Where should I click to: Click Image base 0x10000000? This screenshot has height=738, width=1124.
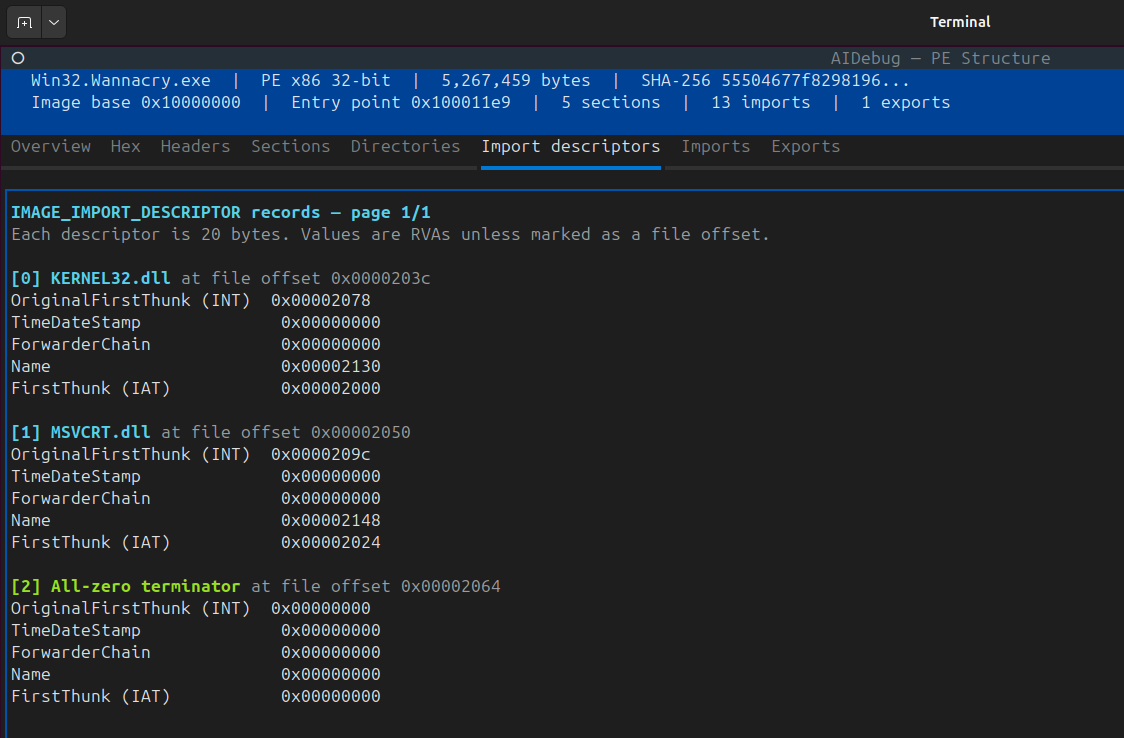(136, 102)
